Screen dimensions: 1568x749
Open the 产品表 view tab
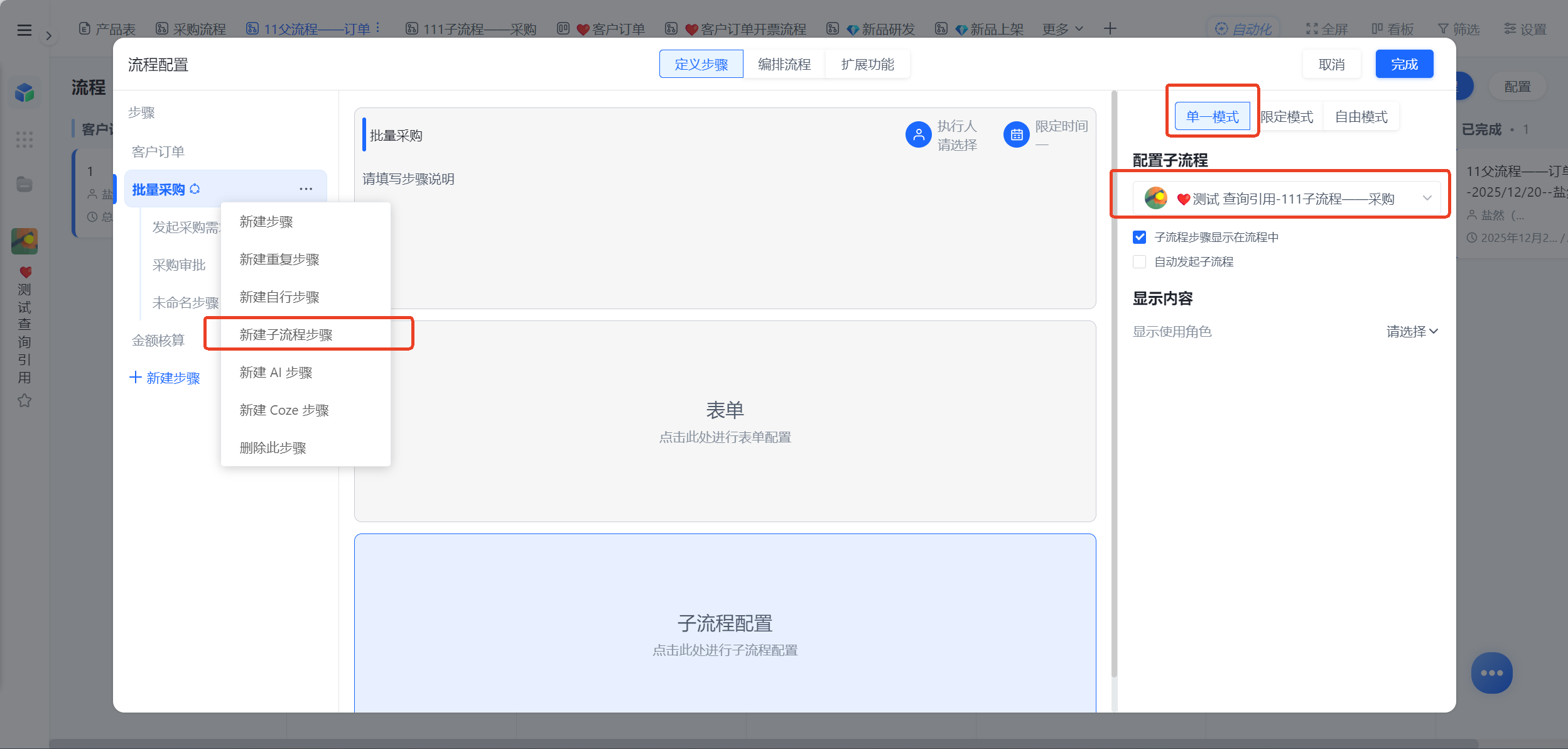pyautogui.click(x=107, y=29)
